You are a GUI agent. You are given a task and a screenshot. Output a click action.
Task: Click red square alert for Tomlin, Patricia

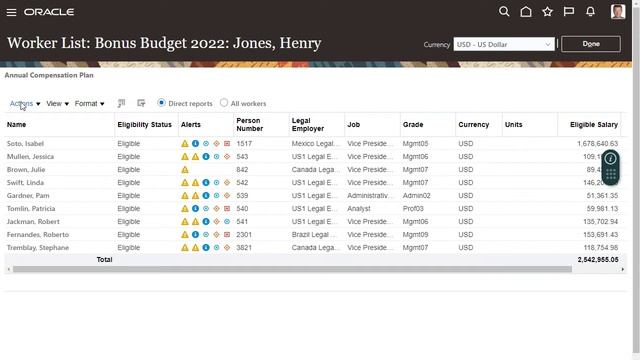(227, 209)
